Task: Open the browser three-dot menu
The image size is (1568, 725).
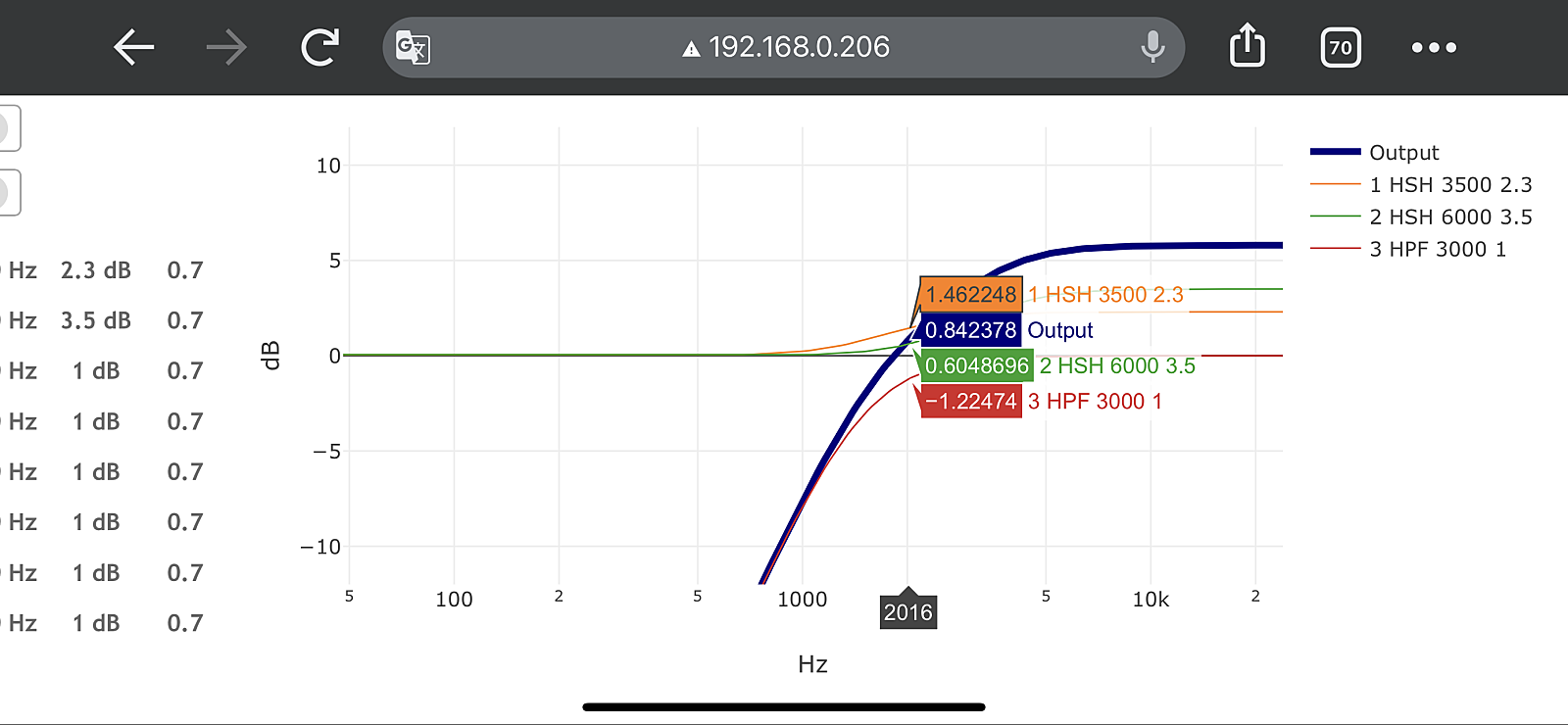Action: pos(1434,47)
